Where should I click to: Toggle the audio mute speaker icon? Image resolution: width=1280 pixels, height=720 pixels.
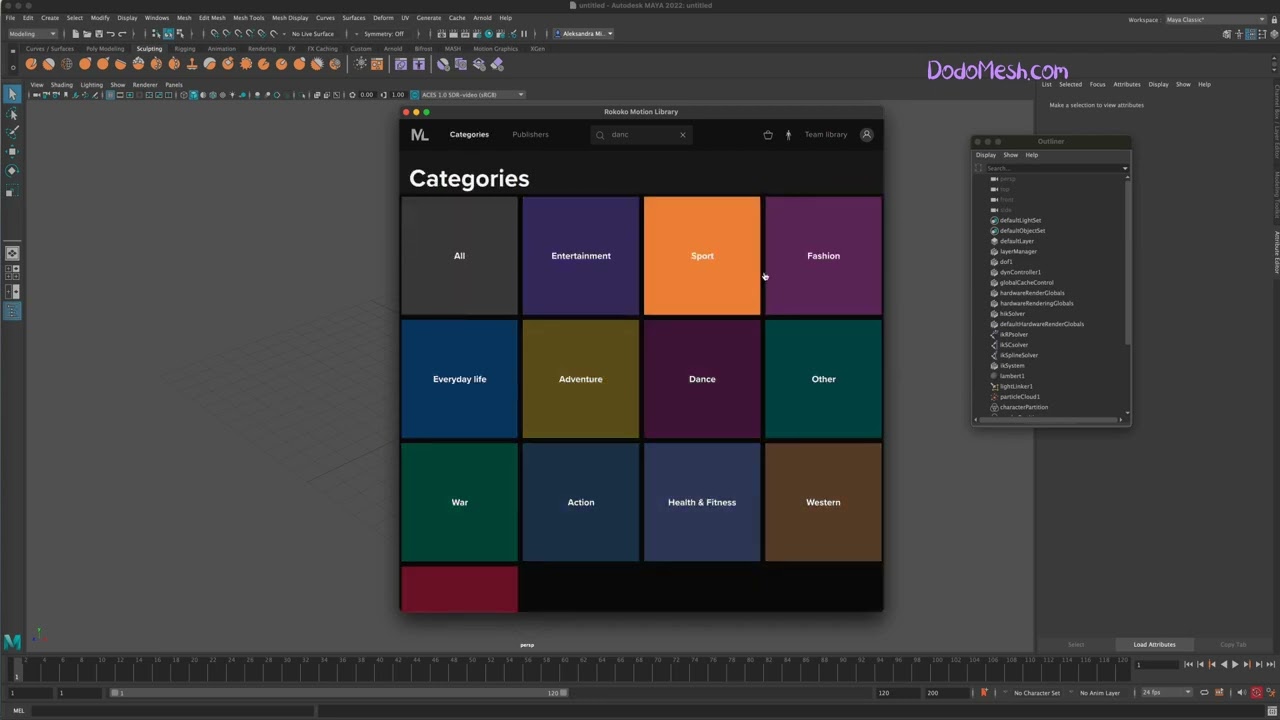(x=1242, y=692)
